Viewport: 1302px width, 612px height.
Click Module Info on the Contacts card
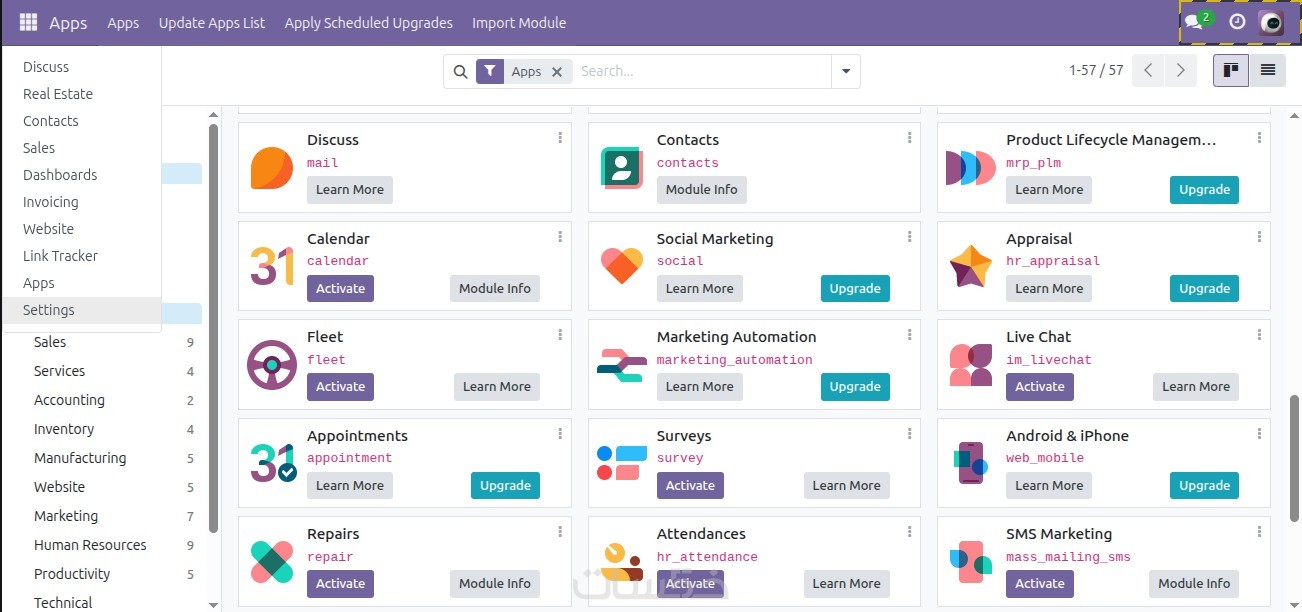(701, 189)
